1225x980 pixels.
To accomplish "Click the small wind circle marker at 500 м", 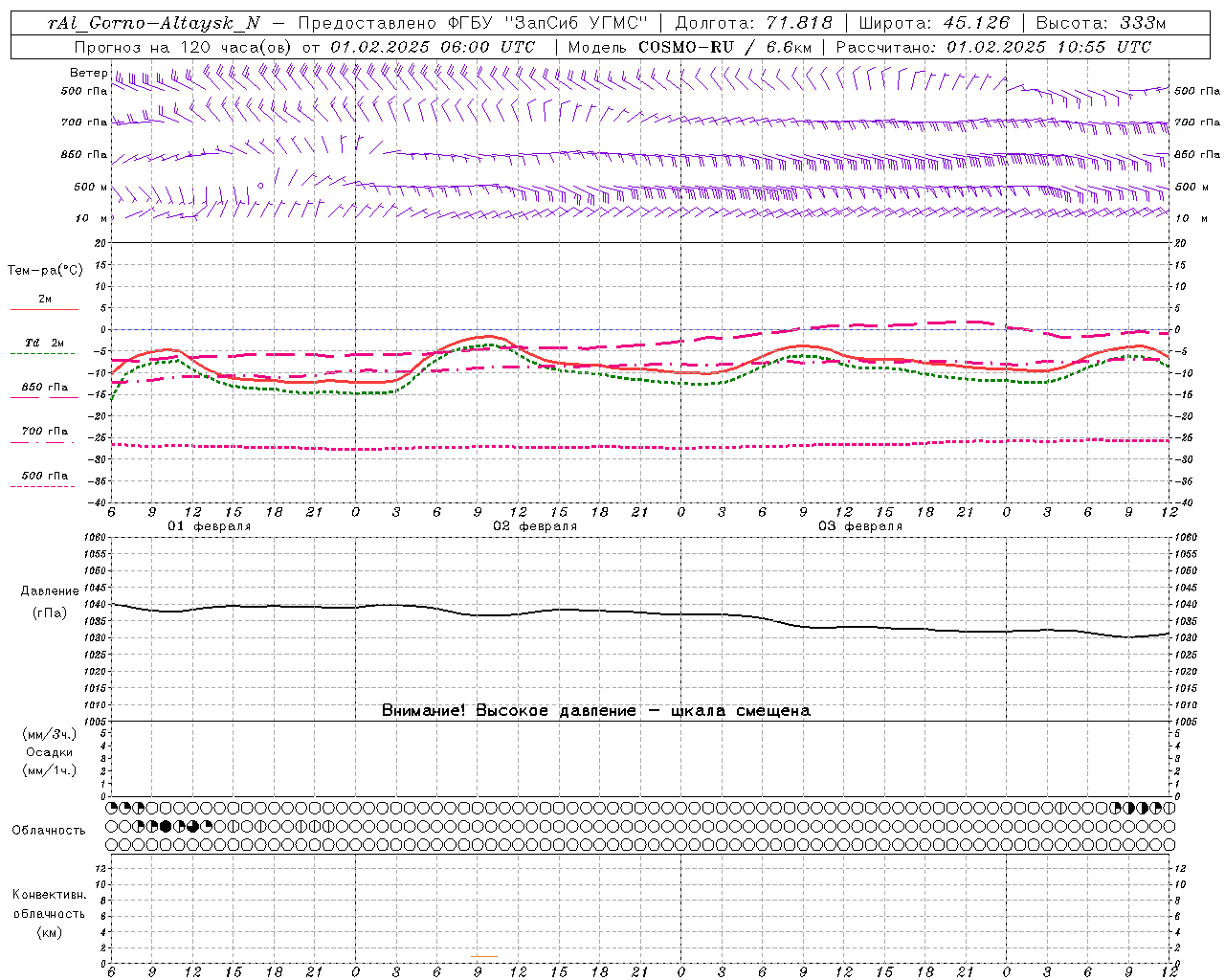I will [x=260, y=187].
